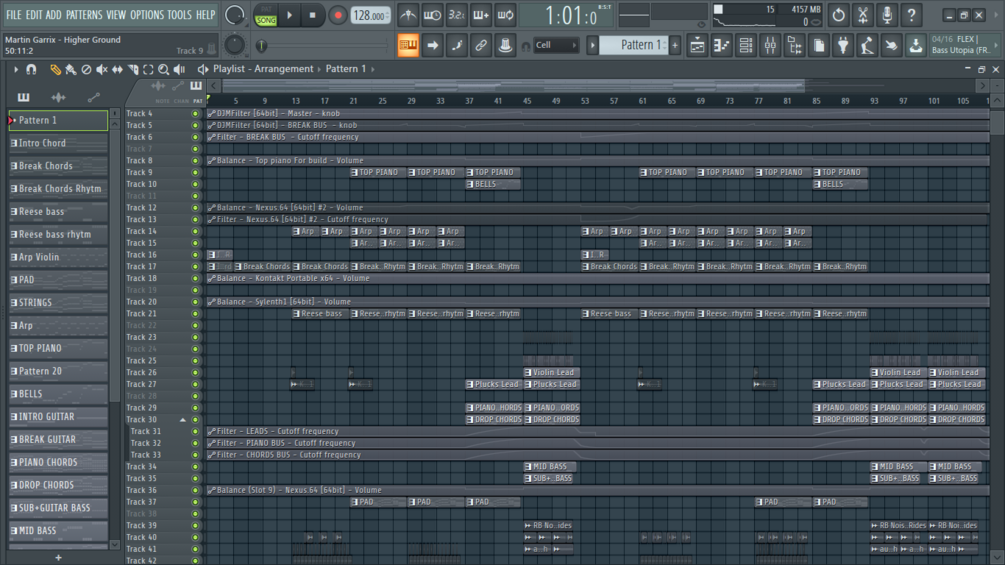Open the VIEW menu
Screen dimensions: 1005x565
(116, 15)
